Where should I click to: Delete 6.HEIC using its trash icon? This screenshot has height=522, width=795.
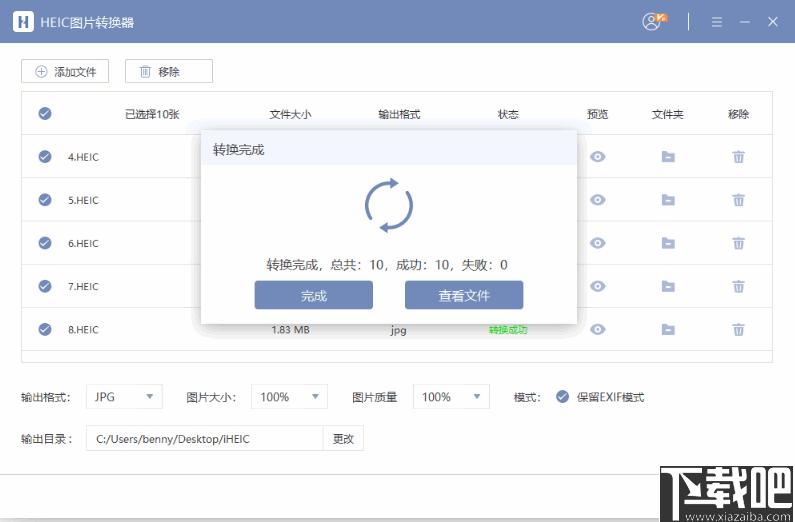[739, 243]
